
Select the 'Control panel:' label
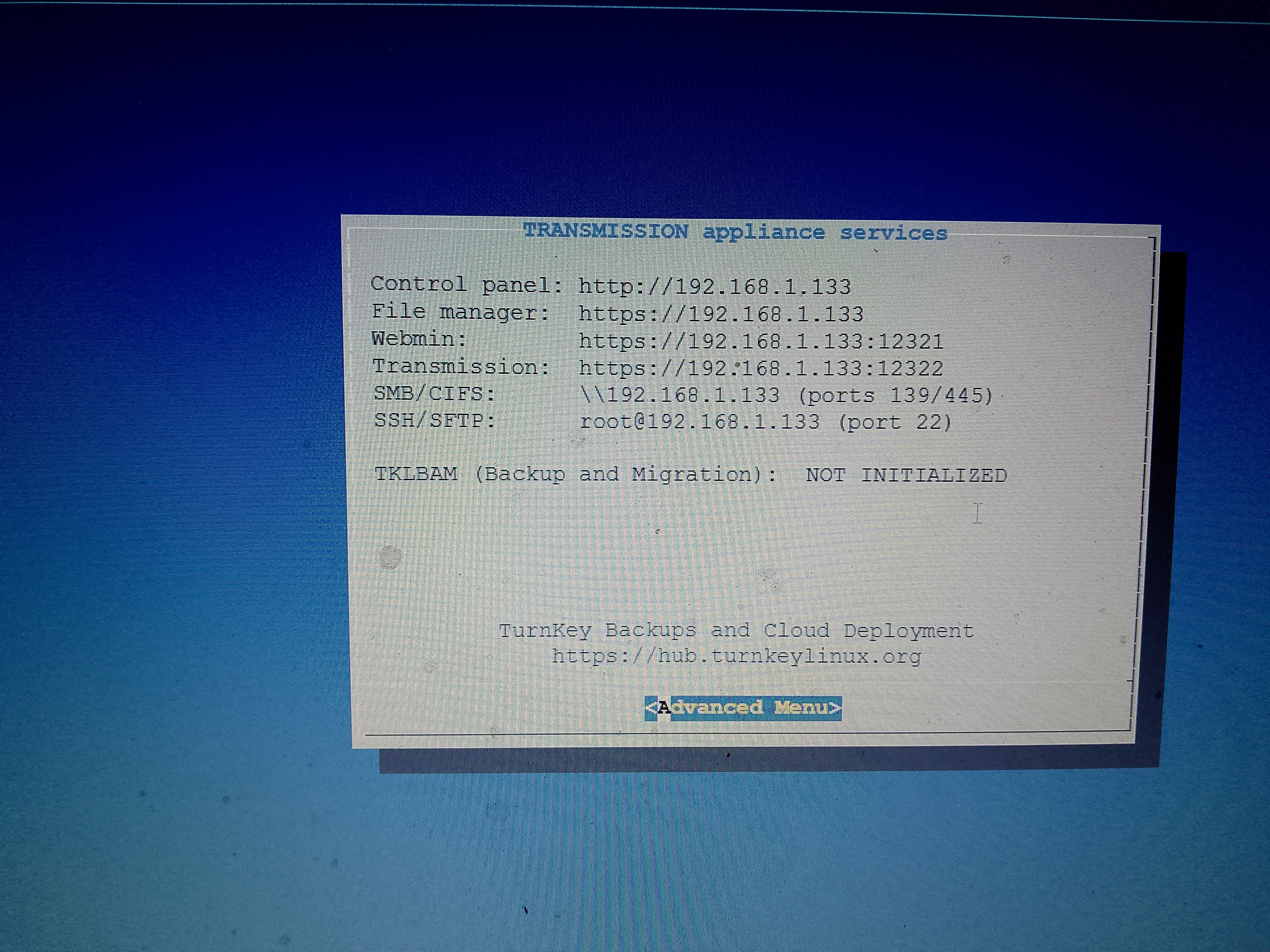(x=466, y=284)
